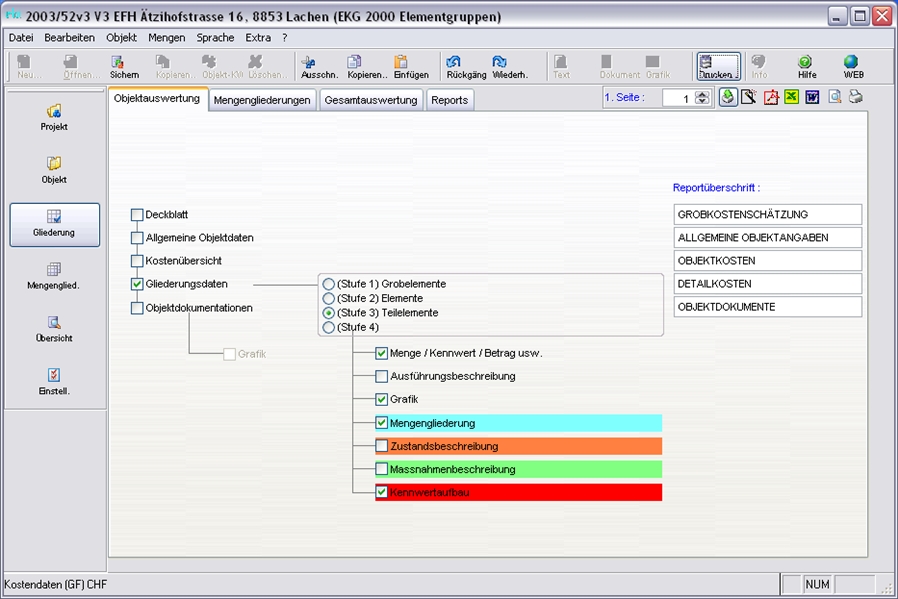
Task: Click the Sichern save icon in the toolbar
Action: coord(118,62)
